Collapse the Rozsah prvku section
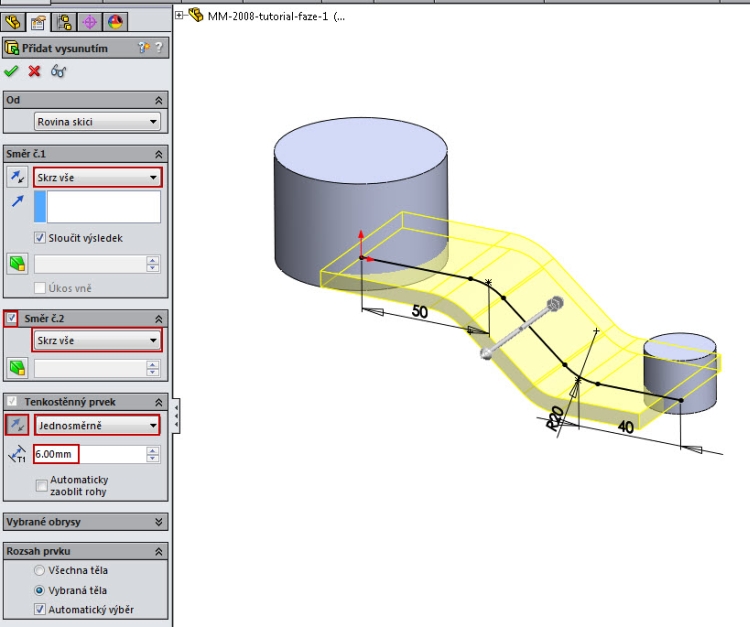Viewport: 750px width, 627px height. 158,551
